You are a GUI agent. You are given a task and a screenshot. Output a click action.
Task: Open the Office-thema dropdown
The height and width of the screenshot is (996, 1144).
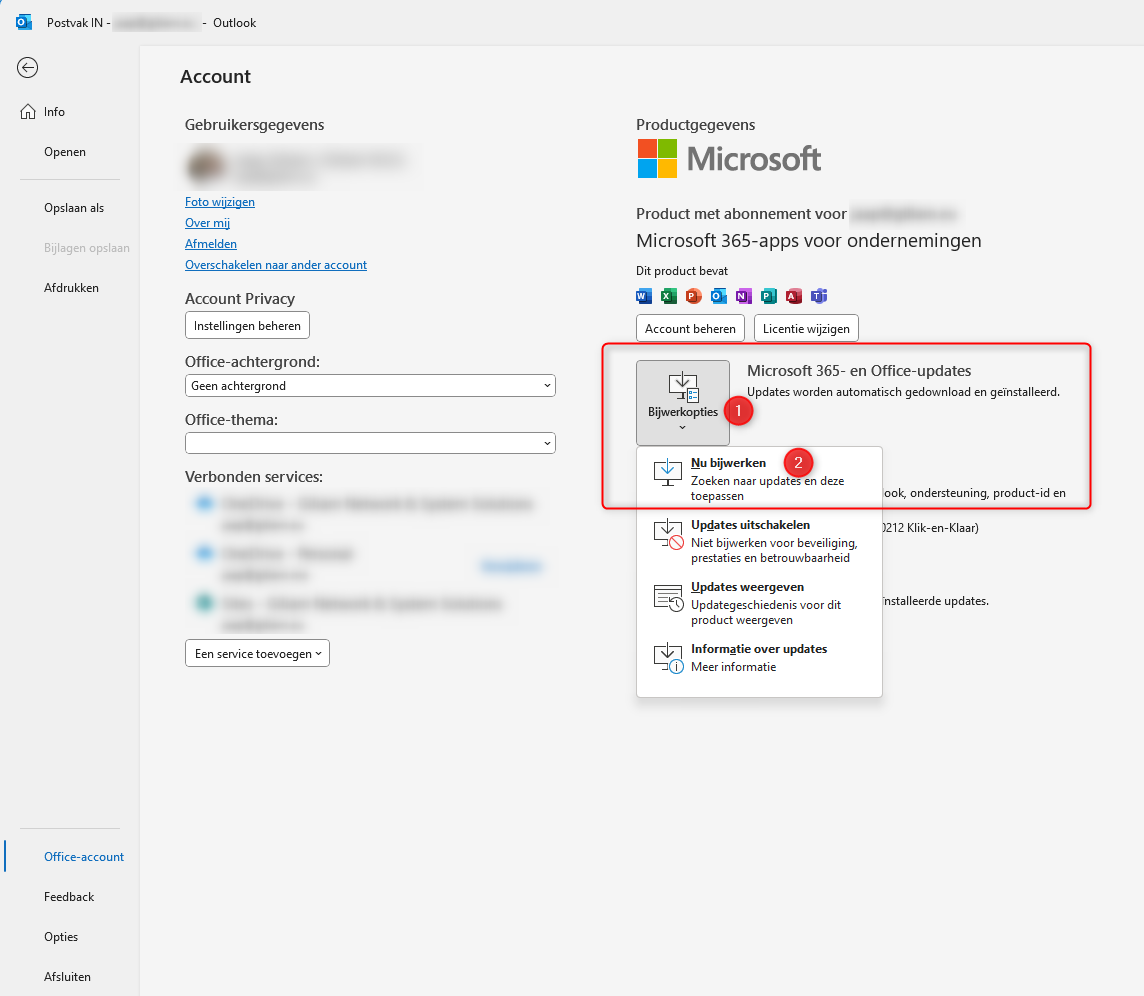tap(370, 443)
